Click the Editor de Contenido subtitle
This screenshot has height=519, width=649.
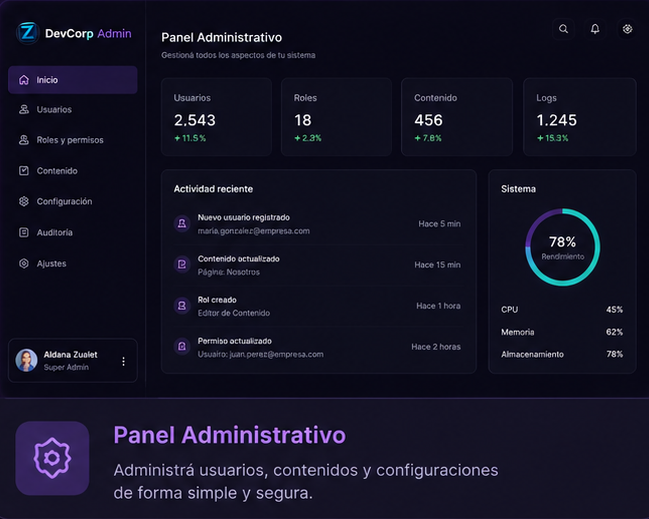pos(233,313)
